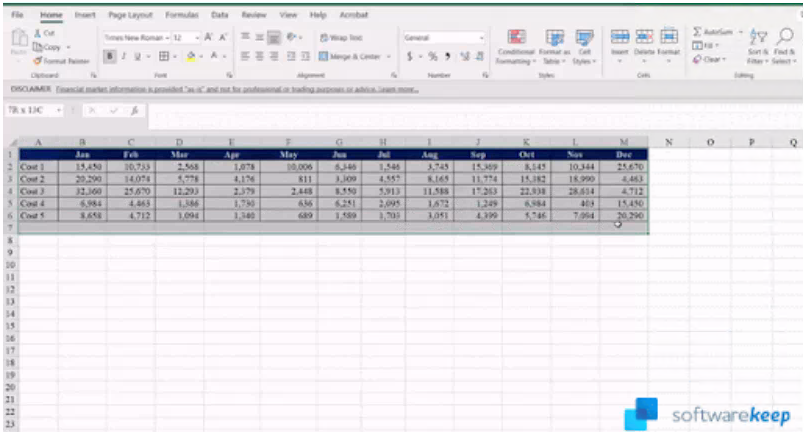
Task: Expand the General number format dropdown
Action: [481, 38]
